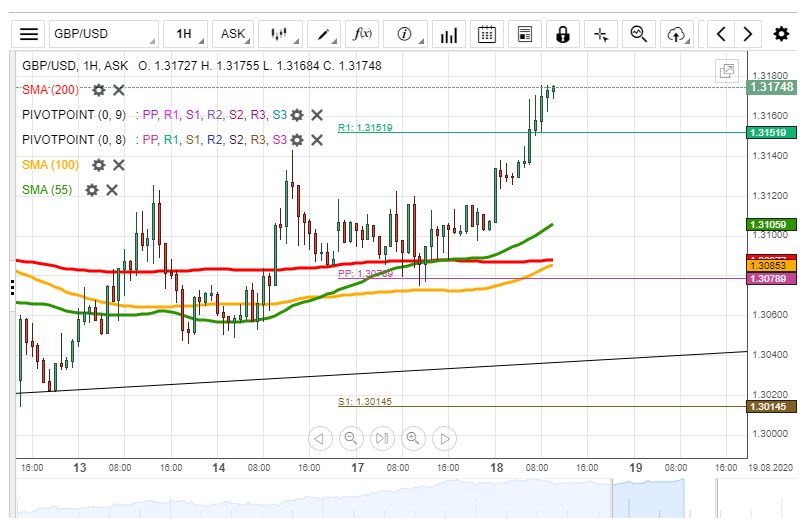Select the pencil drawing tool
Screen dimensions: 801x526
click(x=325, y=34)
